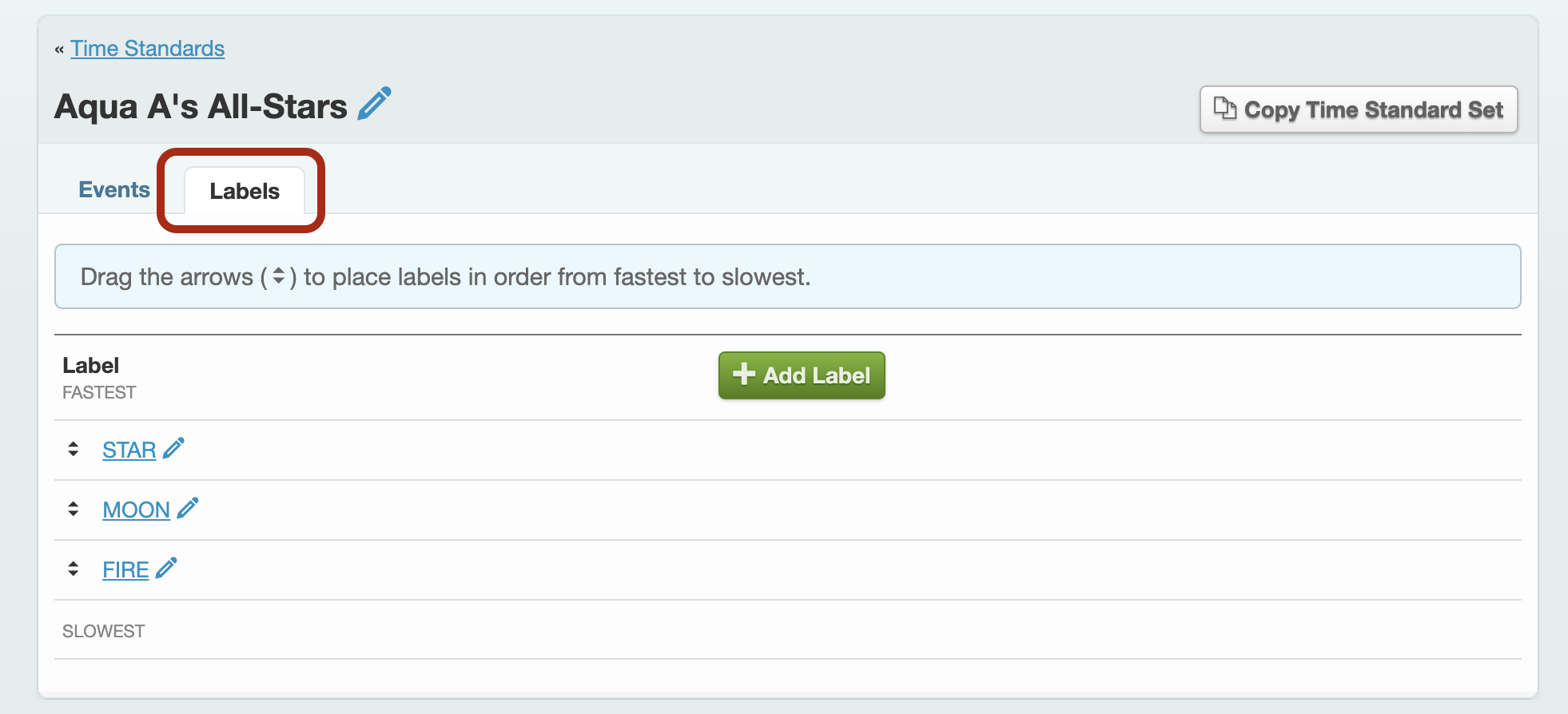Select the Labels tab
Viewport: 1568px width, 714px height.
click(x=245, y=191)
